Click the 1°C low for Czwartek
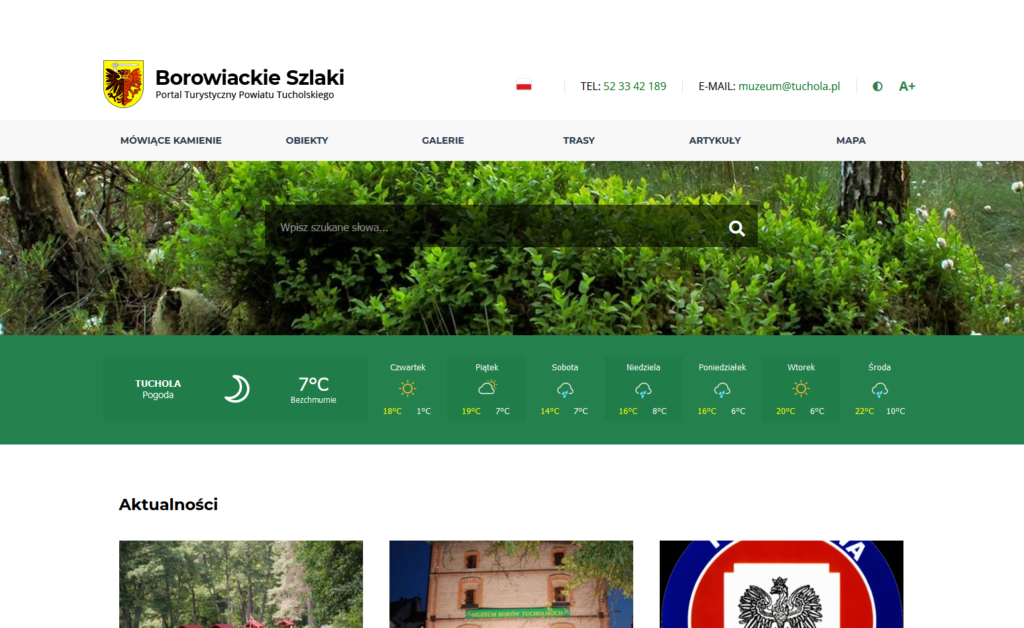Viewport: 1024px width, 628px height. tap(424, 411)
